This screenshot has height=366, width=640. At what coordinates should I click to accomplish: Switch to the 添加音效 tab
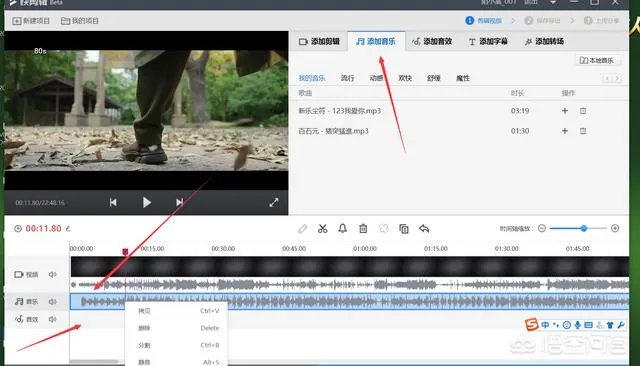[432, 41]
